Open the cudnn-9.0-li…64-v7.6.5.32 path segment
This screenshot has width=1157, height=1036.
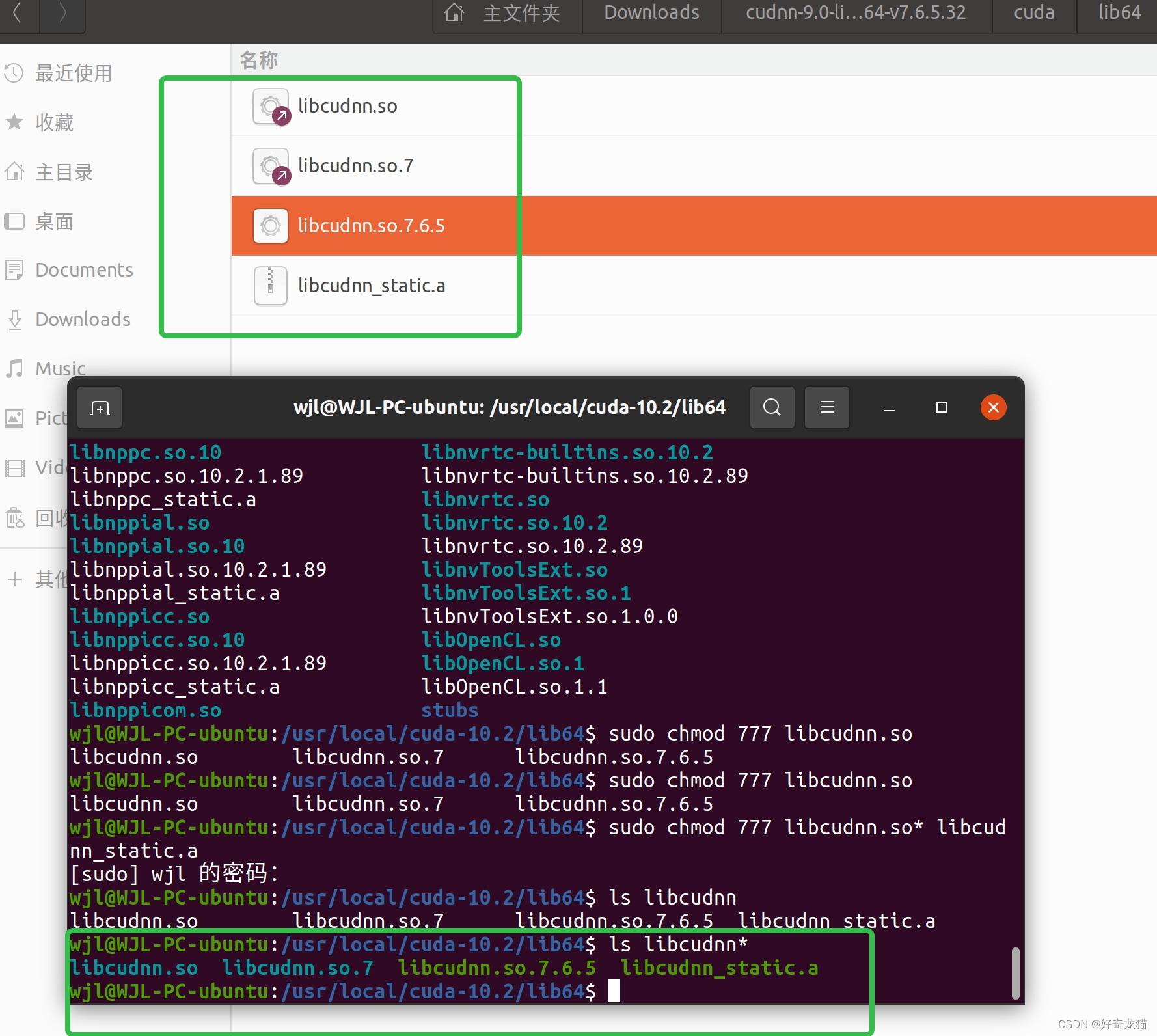click(856, 13)
